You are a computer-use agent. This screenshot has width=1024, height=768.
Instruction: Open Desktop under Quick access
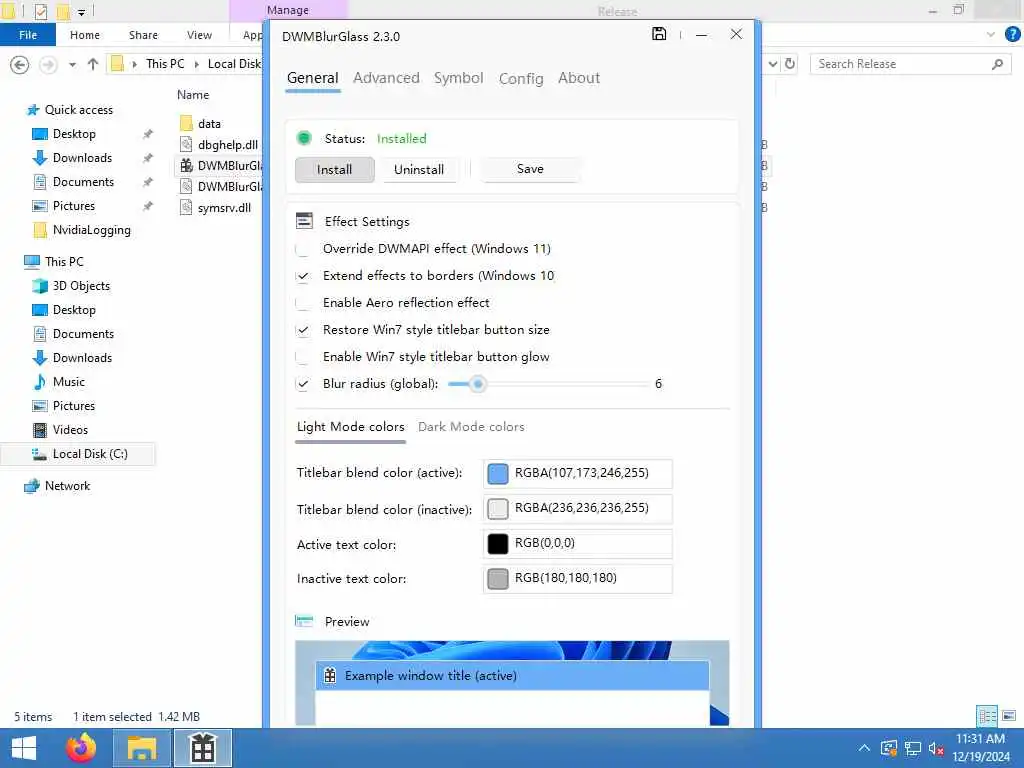coord(74,134)
